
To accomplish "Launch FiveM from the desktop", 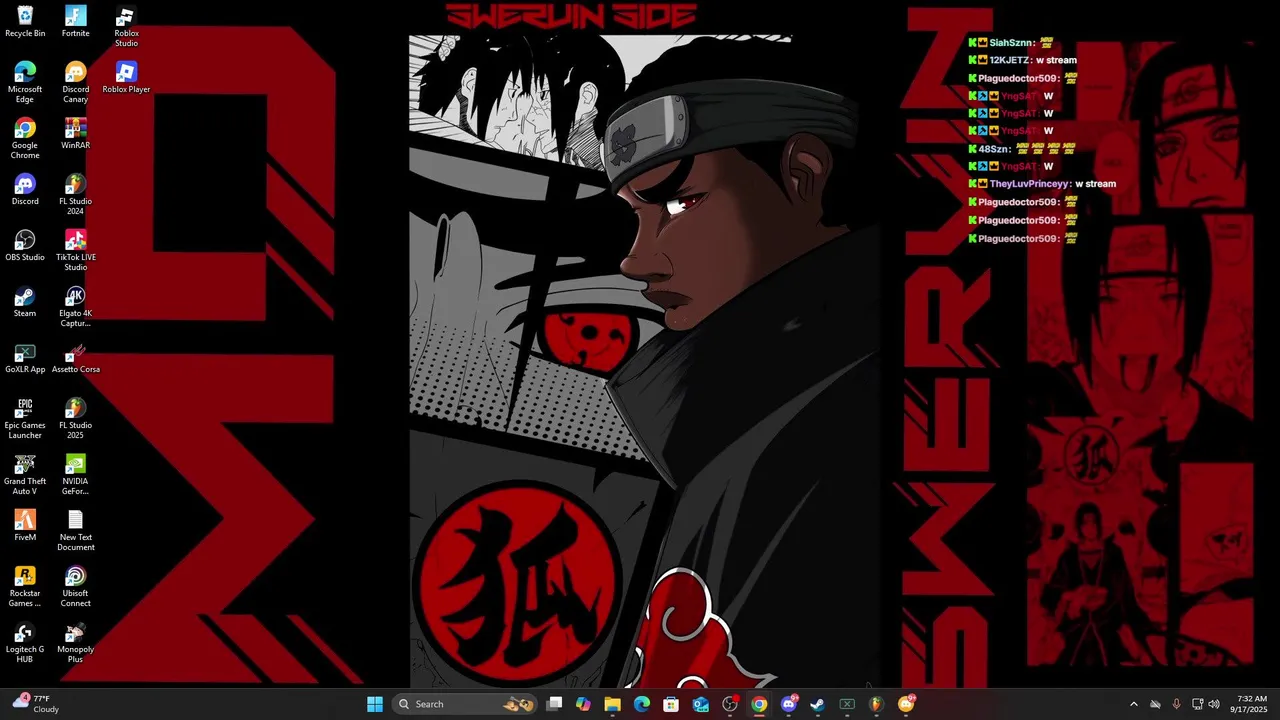I will point(25,526).
